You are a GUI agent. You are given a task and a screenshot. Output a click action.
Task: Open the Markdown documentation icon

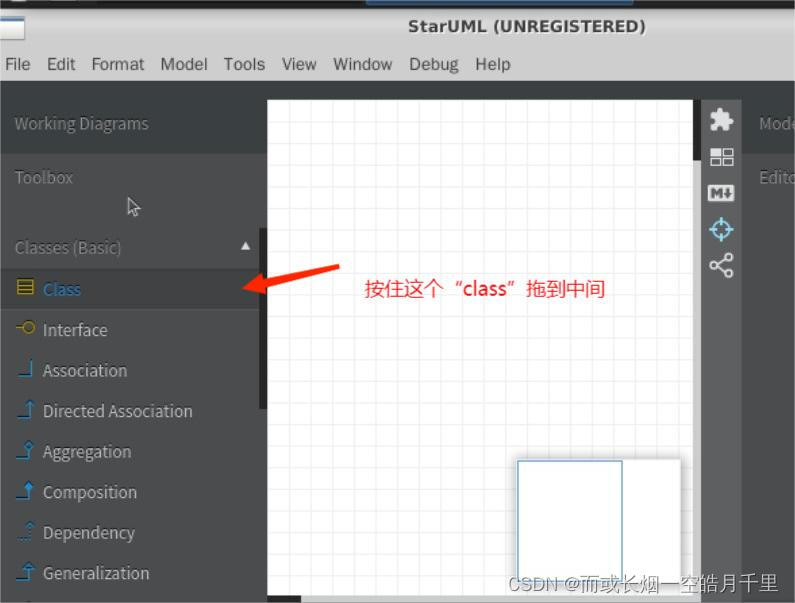coord(721,193)
